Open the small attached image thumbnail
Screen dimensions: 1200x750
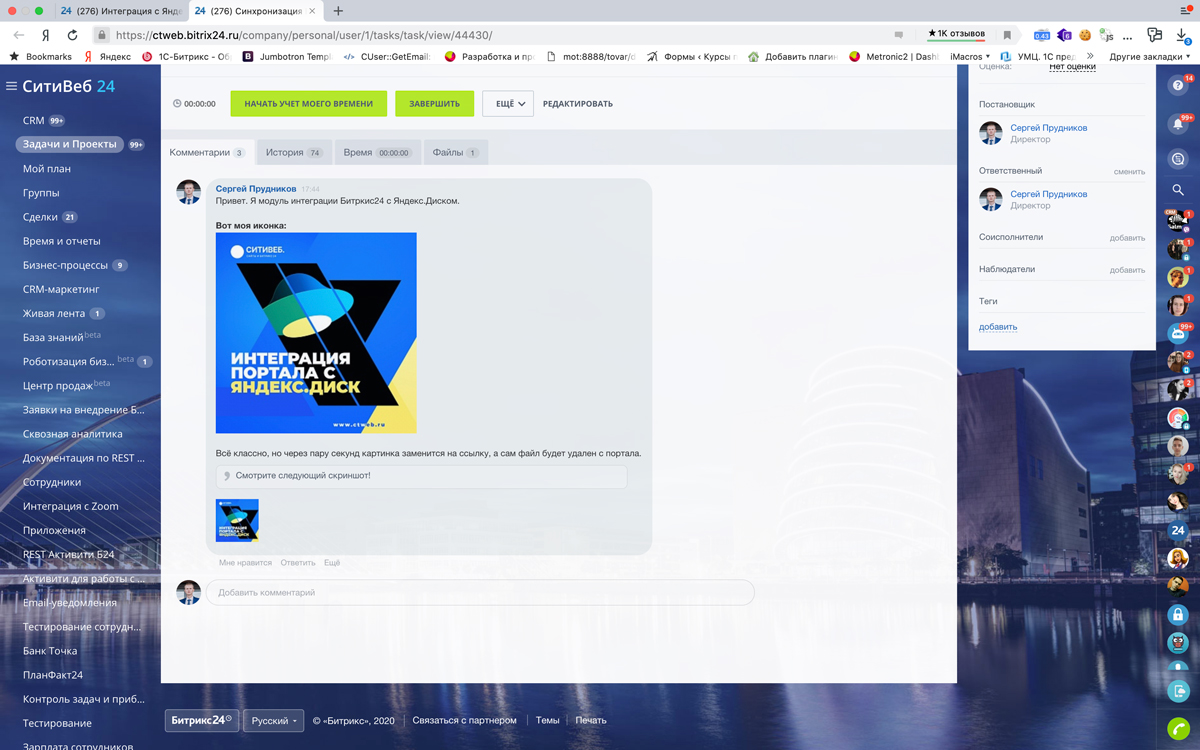[x=237, y=520]
